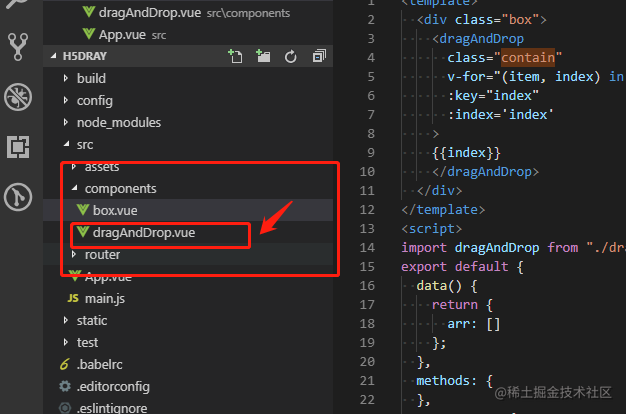The height and width of the screenshot is (414, 626).
Task: Click line number 15 in the gutter
Action: 367,267
